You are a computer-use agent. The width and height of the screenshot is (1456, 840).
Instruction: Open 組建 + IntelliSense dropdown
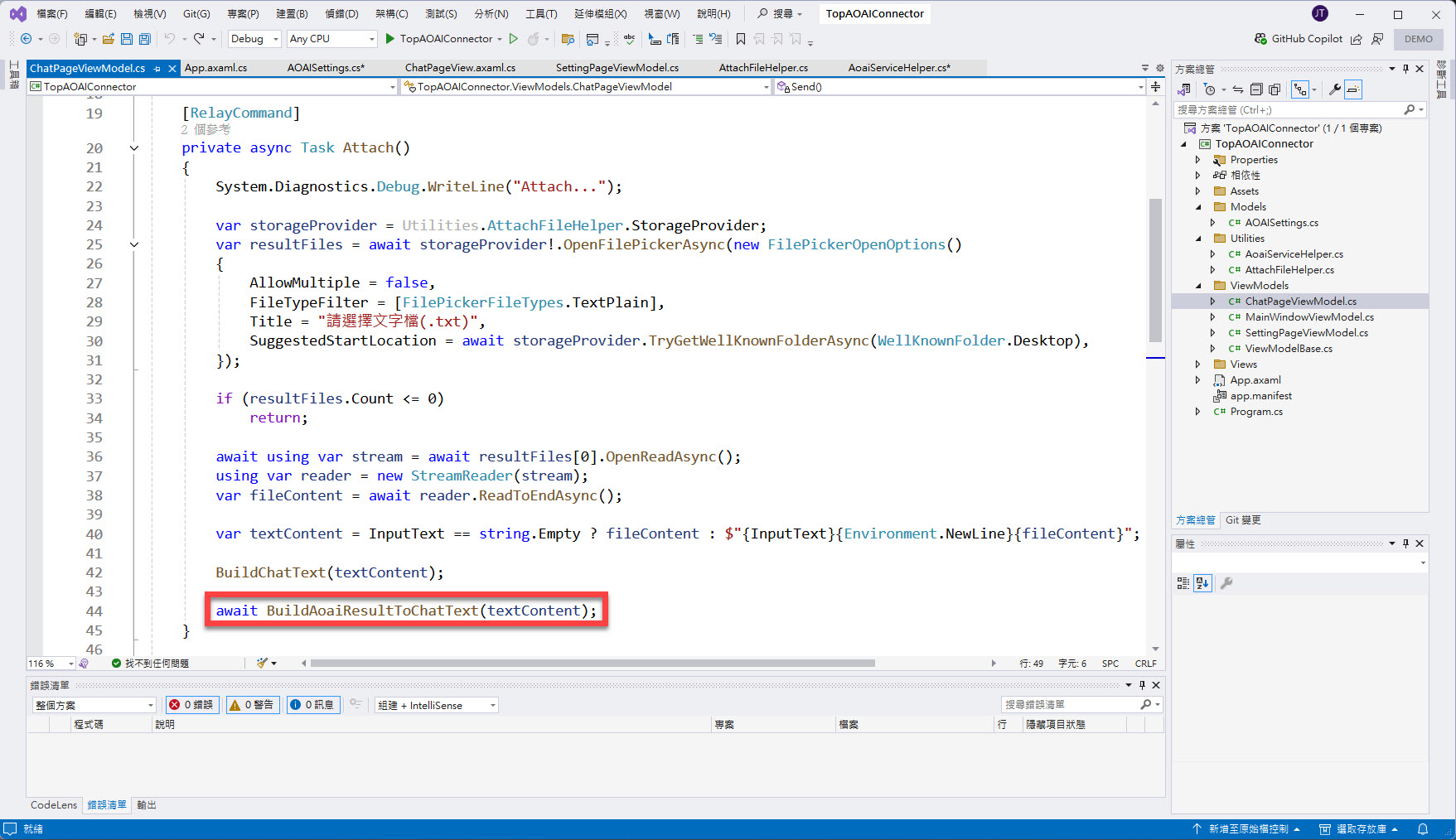[x=436, y=705]
